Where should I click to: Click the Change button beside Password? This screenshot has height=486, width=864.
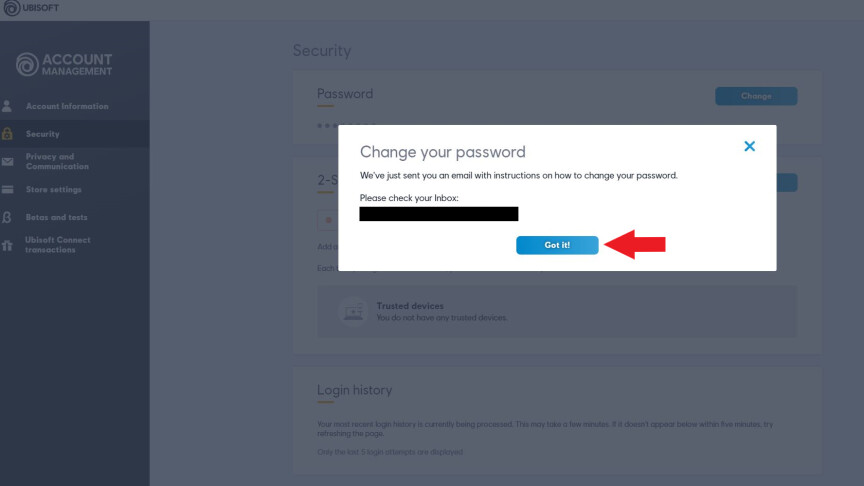point(756,96)
